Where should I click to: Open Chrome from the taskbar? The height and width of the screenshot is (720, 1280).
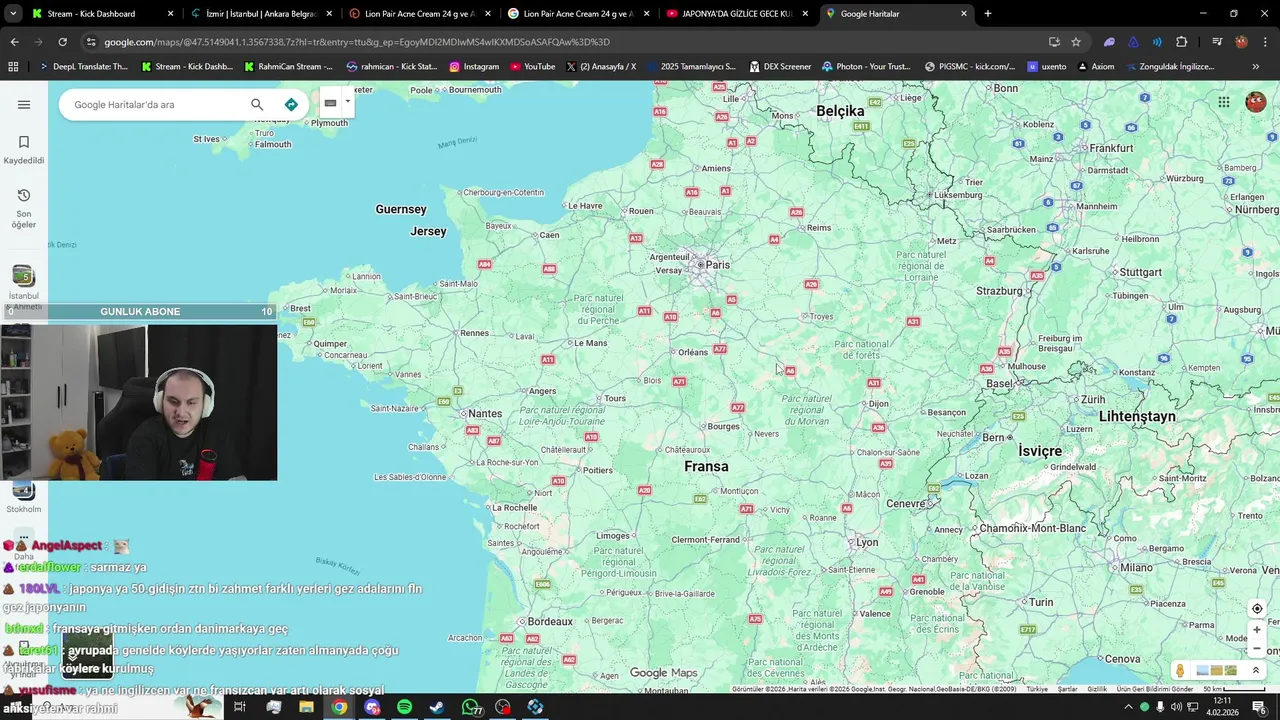click(x=340, y=707)
